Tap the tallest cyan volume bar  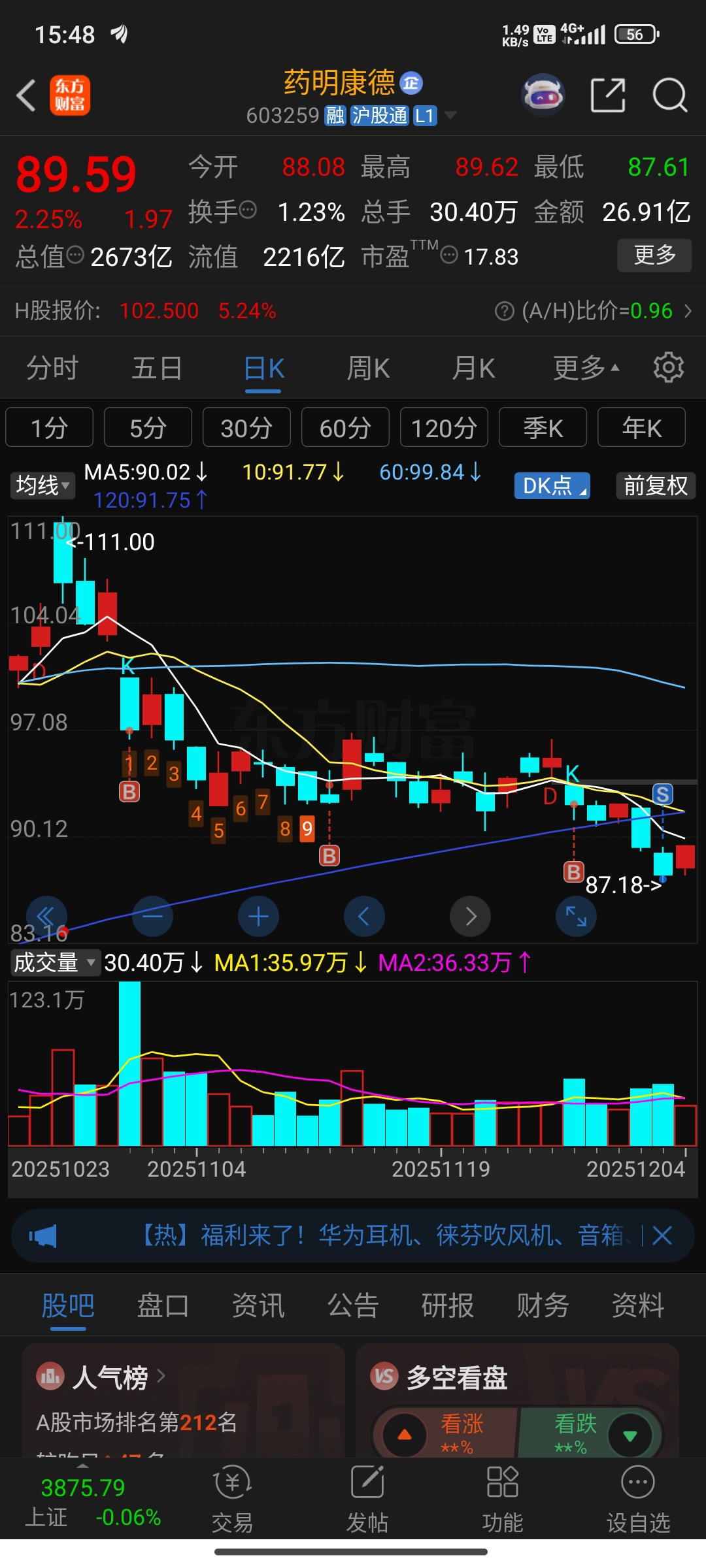129,1064
